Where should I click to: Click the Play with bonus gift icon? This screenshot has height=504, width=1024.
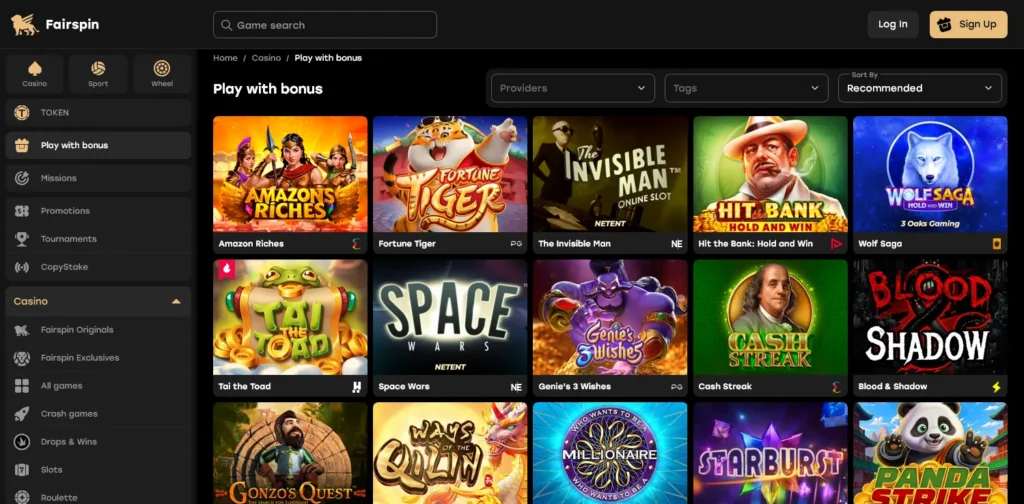point(22,145)
